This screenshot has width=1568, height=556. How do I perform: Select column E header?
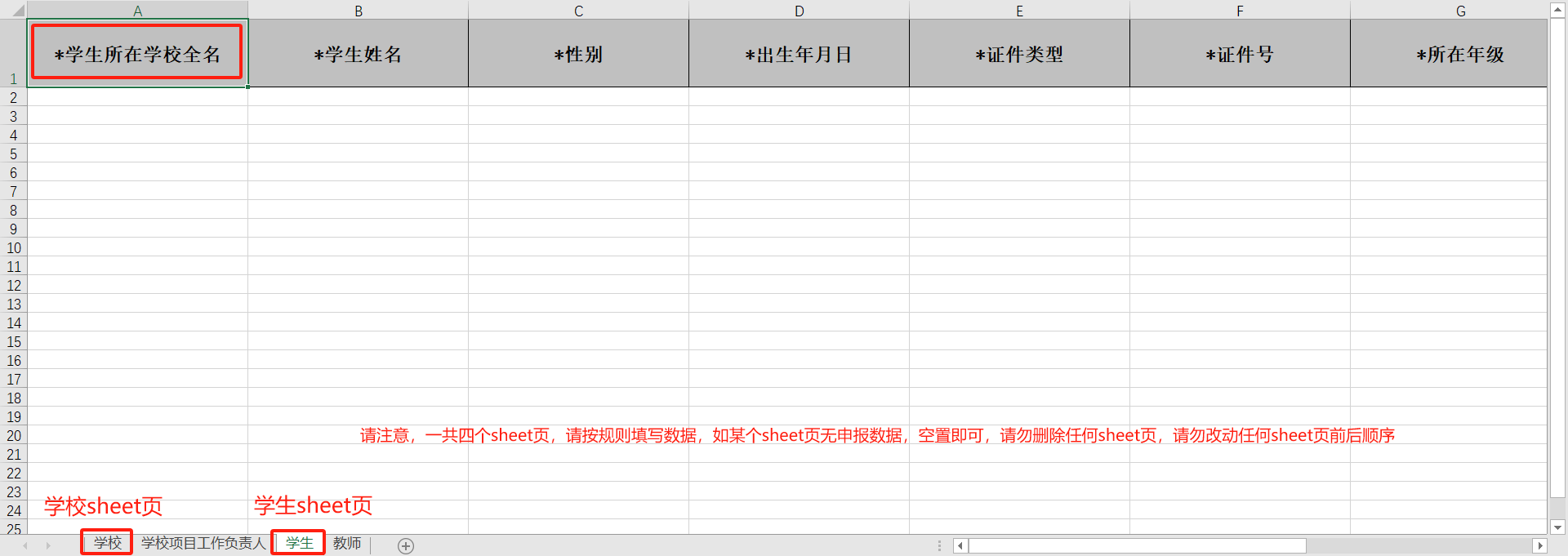(1020, 11)
